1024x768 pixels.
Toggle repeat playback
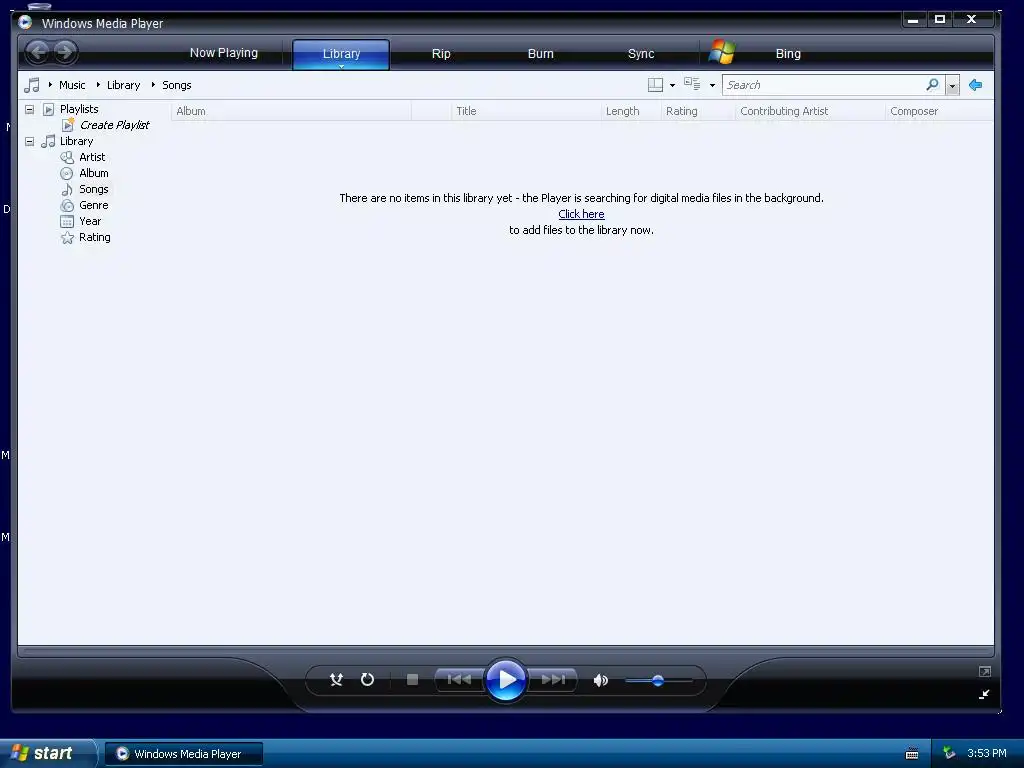368,680
